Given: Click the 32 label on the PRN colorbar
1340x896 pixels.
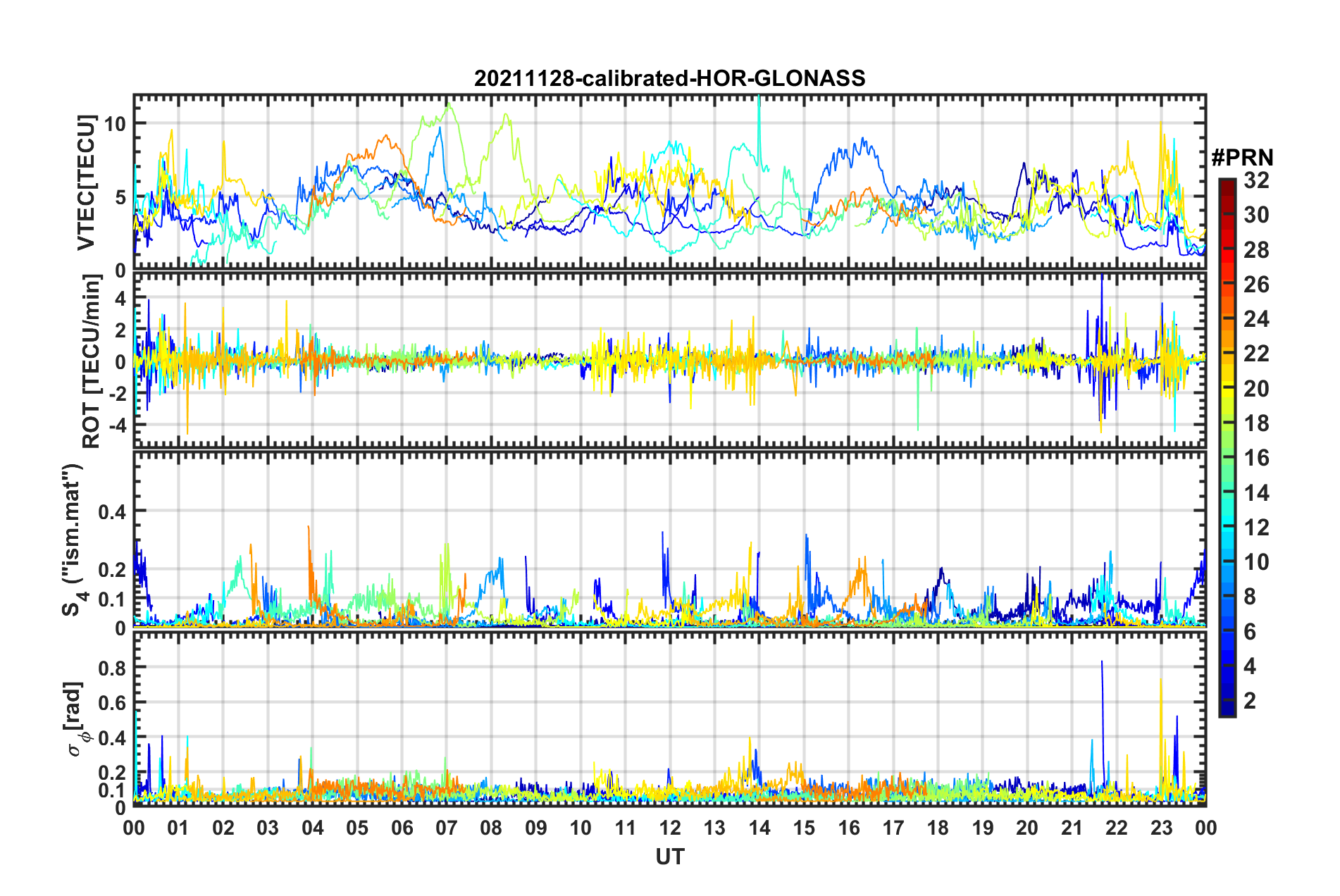Looking at the screenshot, I should click(1256, 180).
